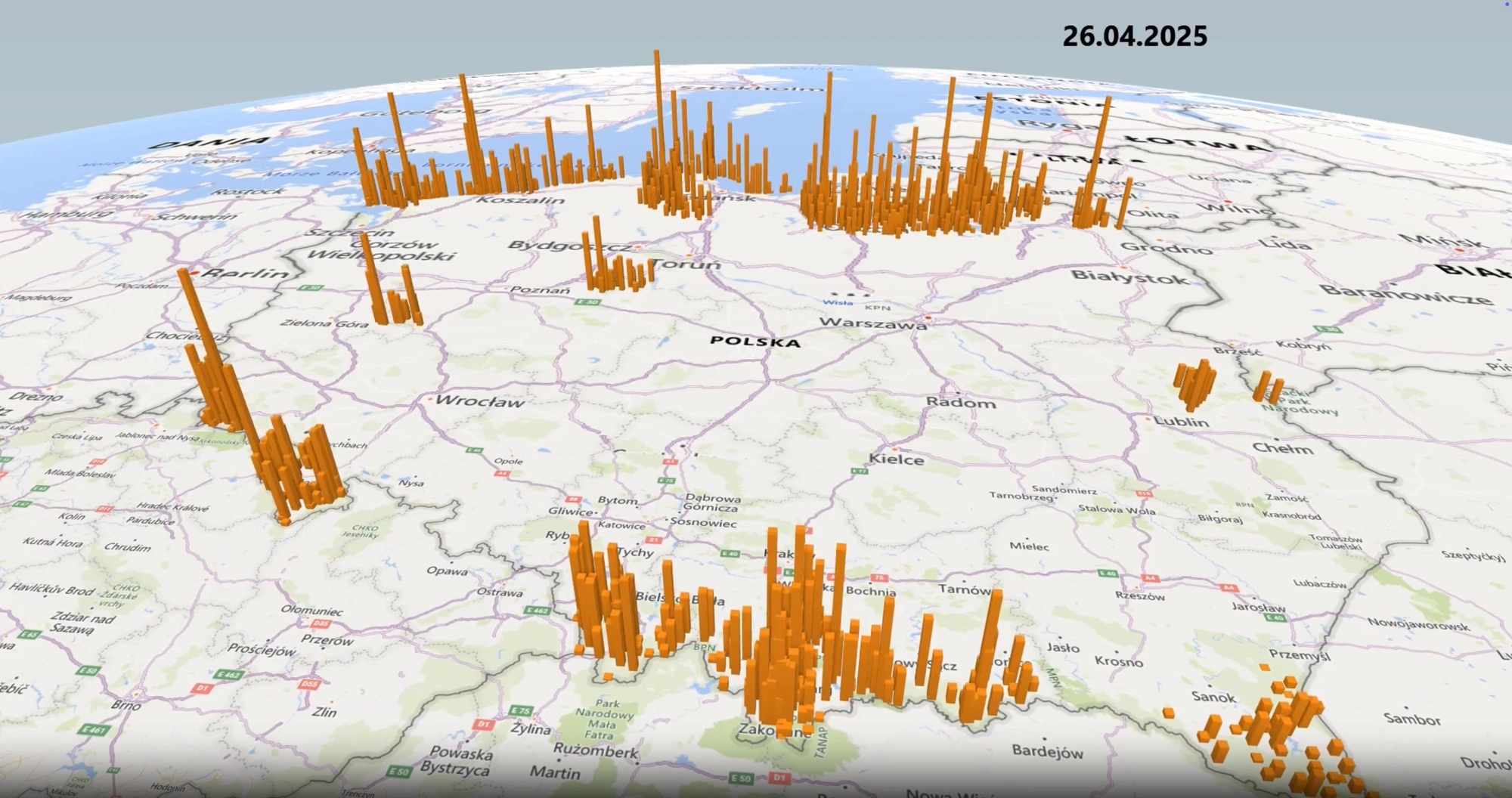Select the Koszalin city label
Image resolution: width=1512 pixels, height=798 pixels.
tap(520, 200)
